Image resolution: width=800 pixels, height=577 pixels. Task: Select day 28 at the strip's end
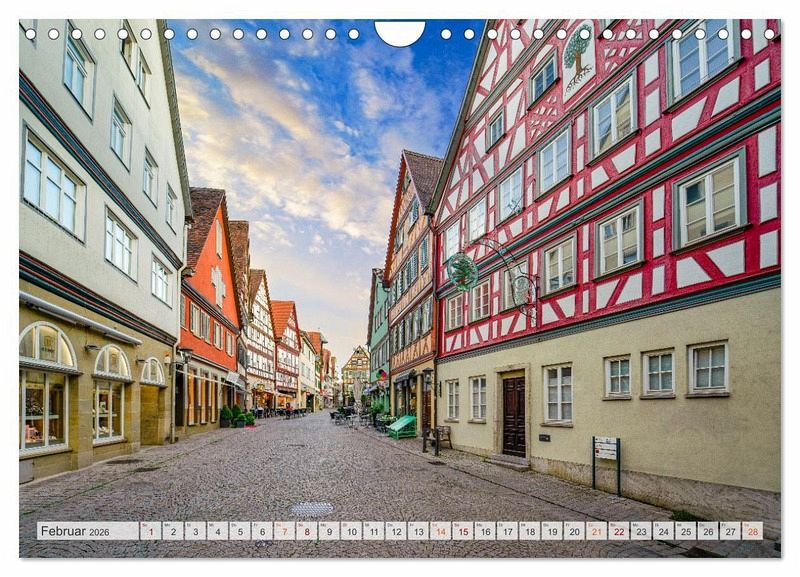coord(752,531)
